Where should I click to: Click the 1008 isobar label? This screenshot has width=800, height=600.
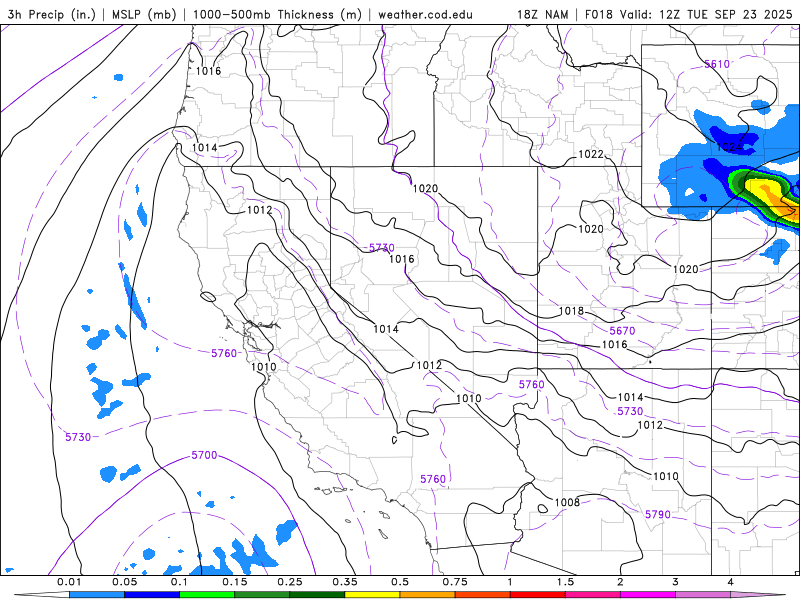(567, 503)
